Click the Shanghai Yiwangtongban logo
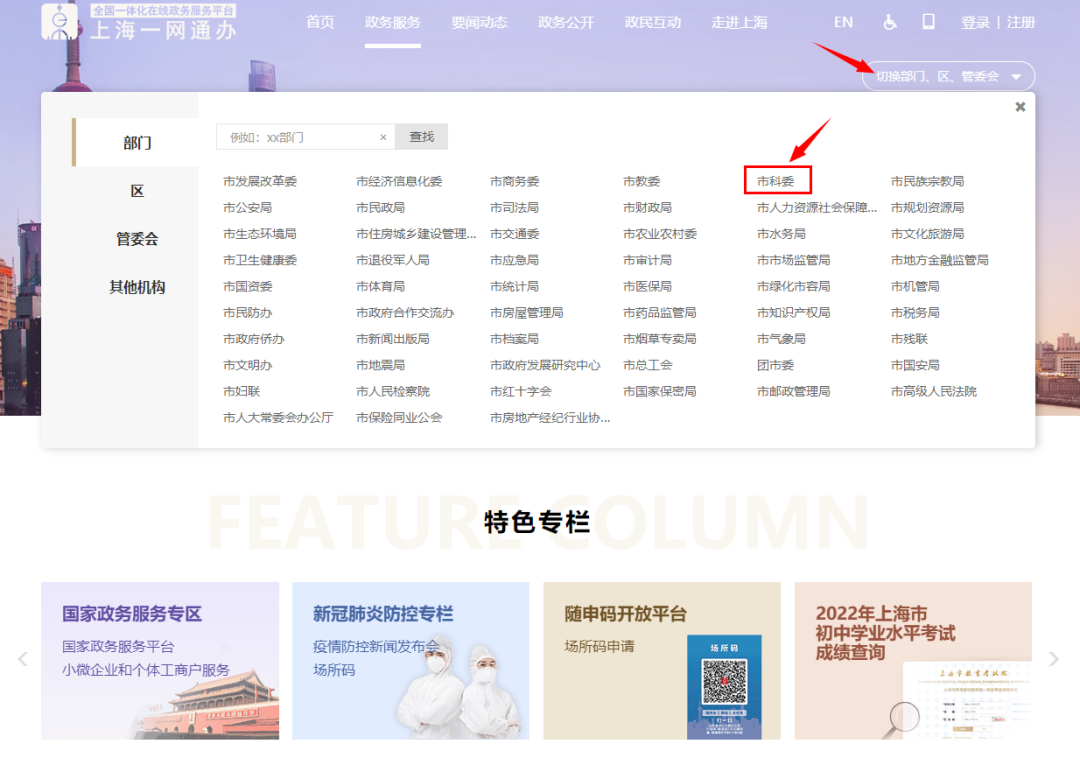The image size is (1080, 772). point(138,22)
